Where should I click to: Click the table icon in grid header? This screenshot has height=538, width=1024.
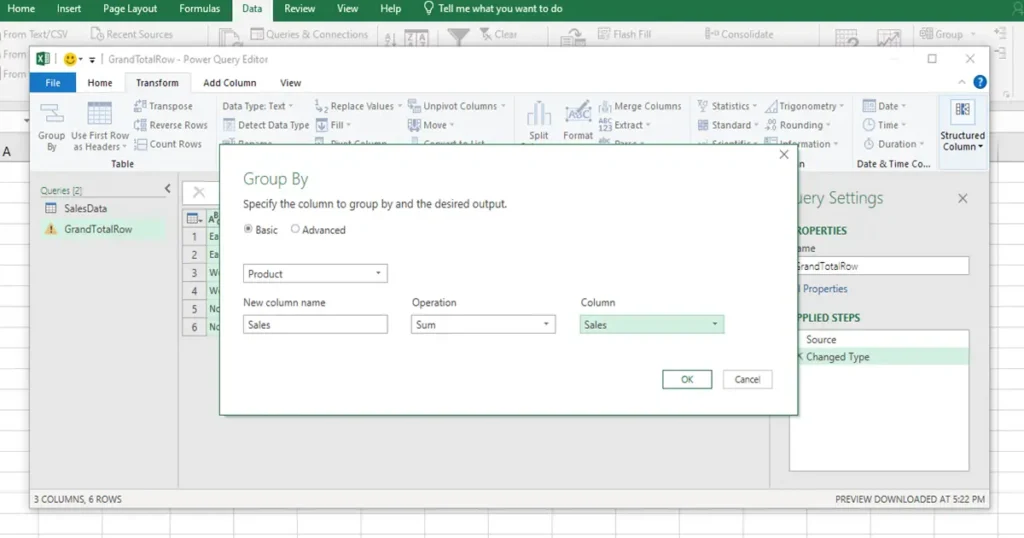point(194,219)
